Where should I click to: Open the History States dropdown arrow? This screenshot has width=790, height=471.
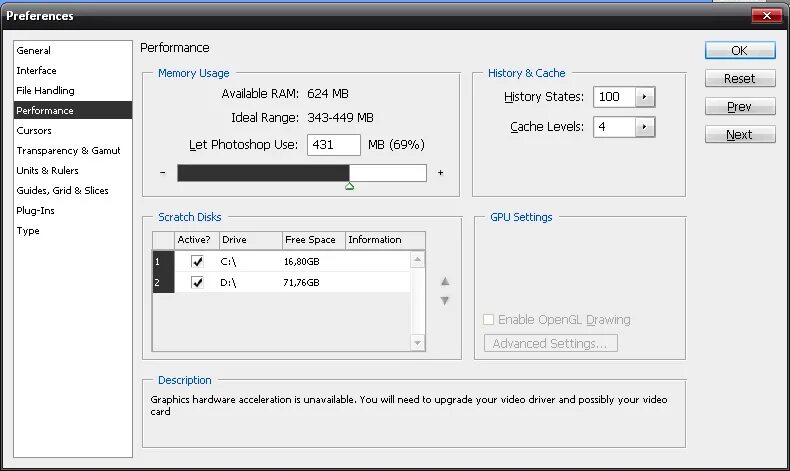click(x=644, y=97)
